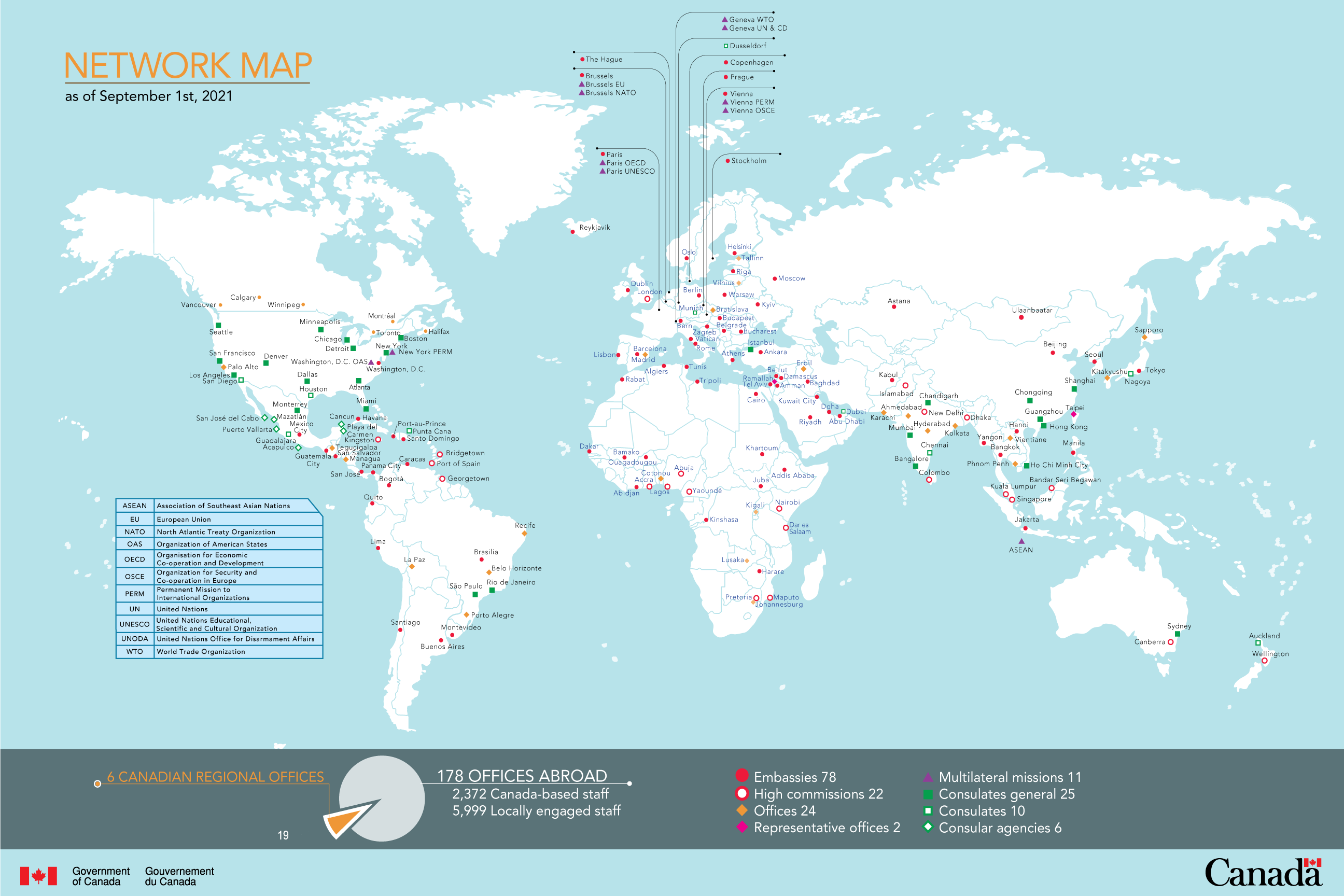Click the green Consulates general square icon

[928, 794]
